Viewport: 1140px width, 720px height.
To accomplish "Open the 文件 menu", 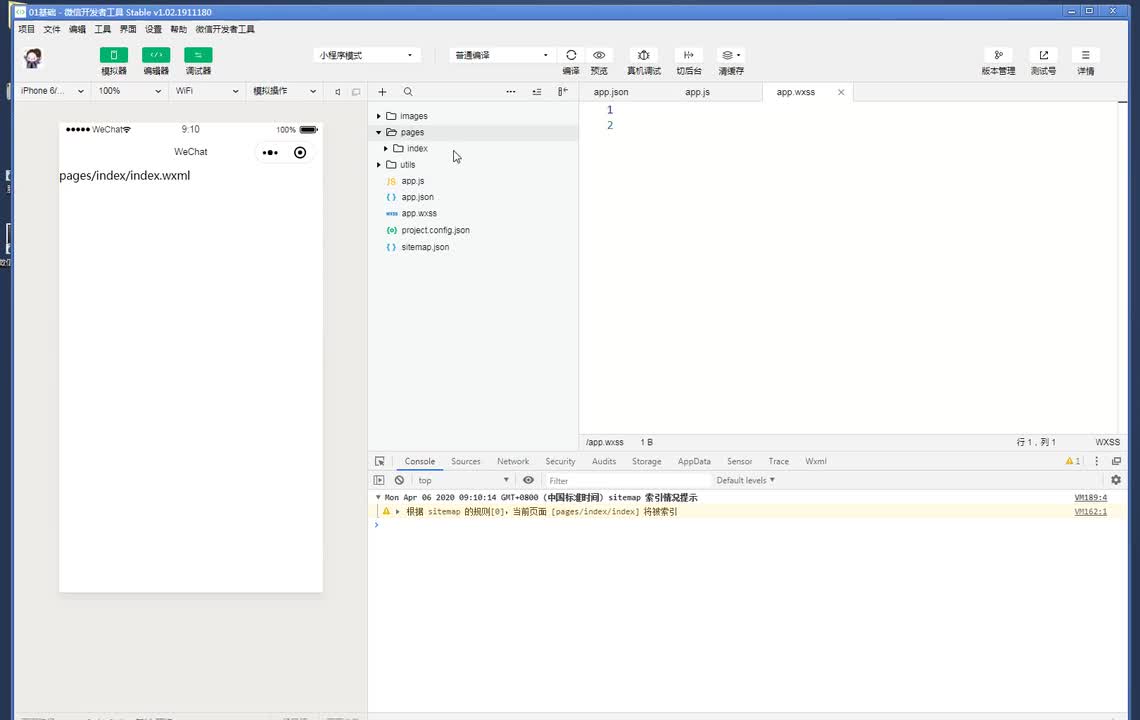I will 52,29.
